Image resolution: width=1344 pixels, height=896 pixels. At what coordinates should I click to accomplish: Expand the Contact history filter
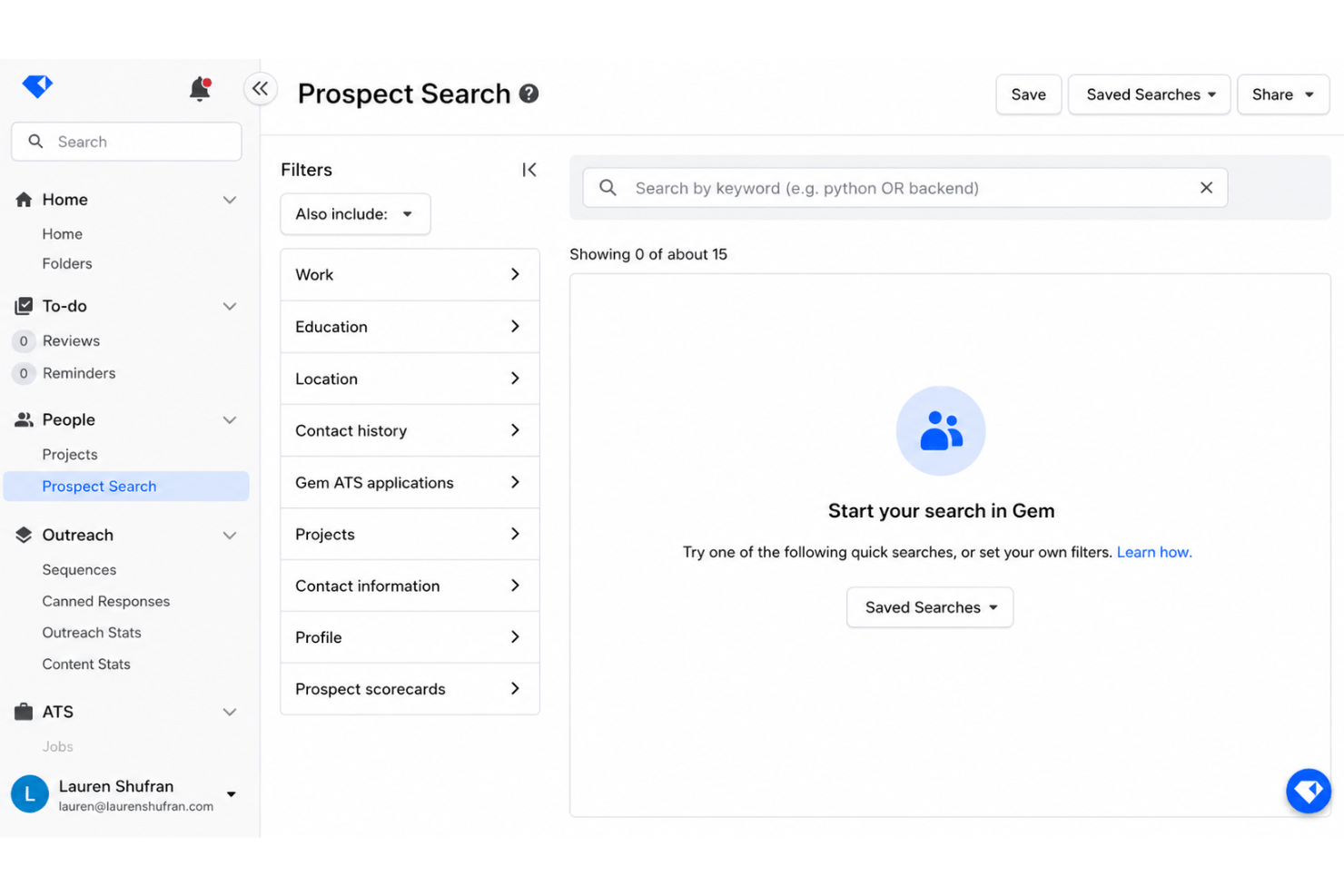tap(410, 430)
